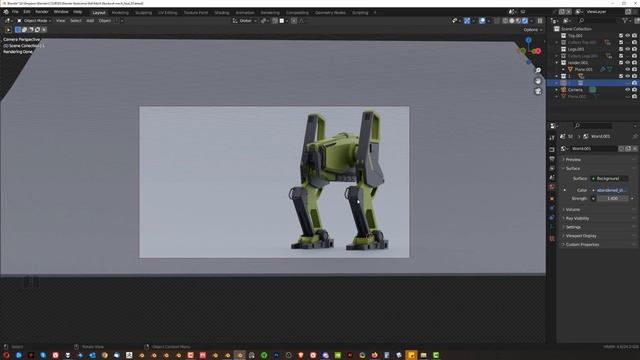Screen dimensions: 640x360
Task: Open the Surface Background shader dropdown
Action: (610, 178)
